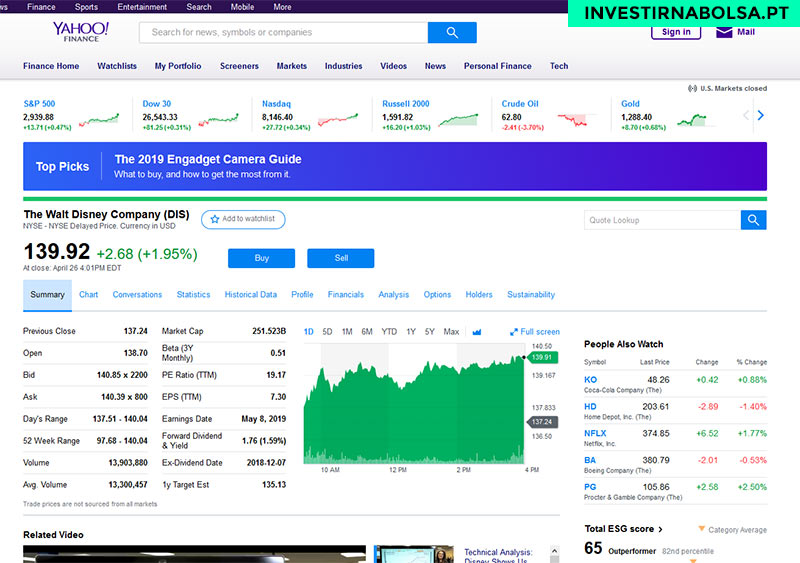Viewport: 800px width, 563px height.
Task: Switch to the Profile tab
Action: pyautogui.click(x=302, y=295)
